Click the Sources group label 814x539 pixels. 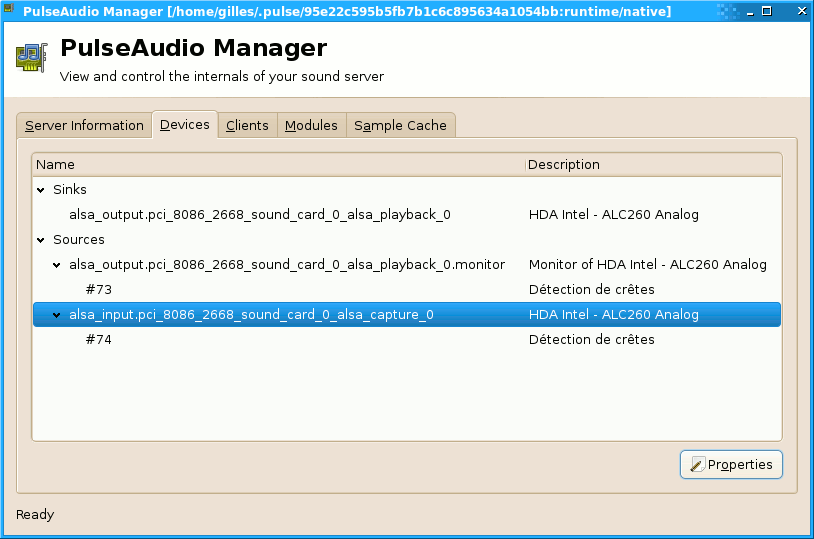[x=79, y=239]
